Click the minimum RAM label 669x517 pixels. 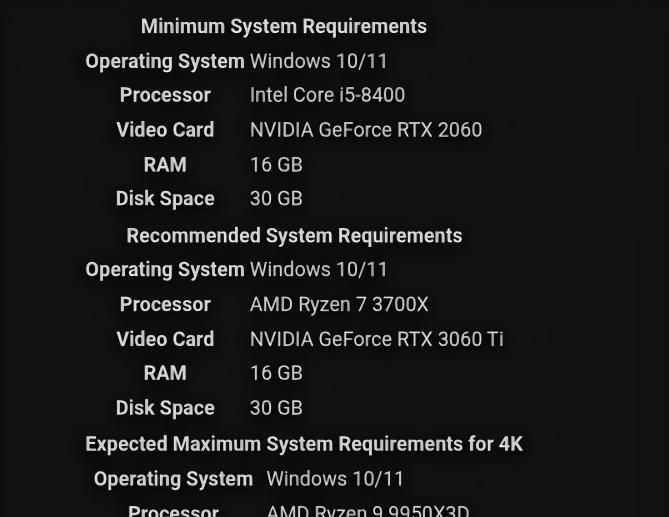(x=165, y=165)
